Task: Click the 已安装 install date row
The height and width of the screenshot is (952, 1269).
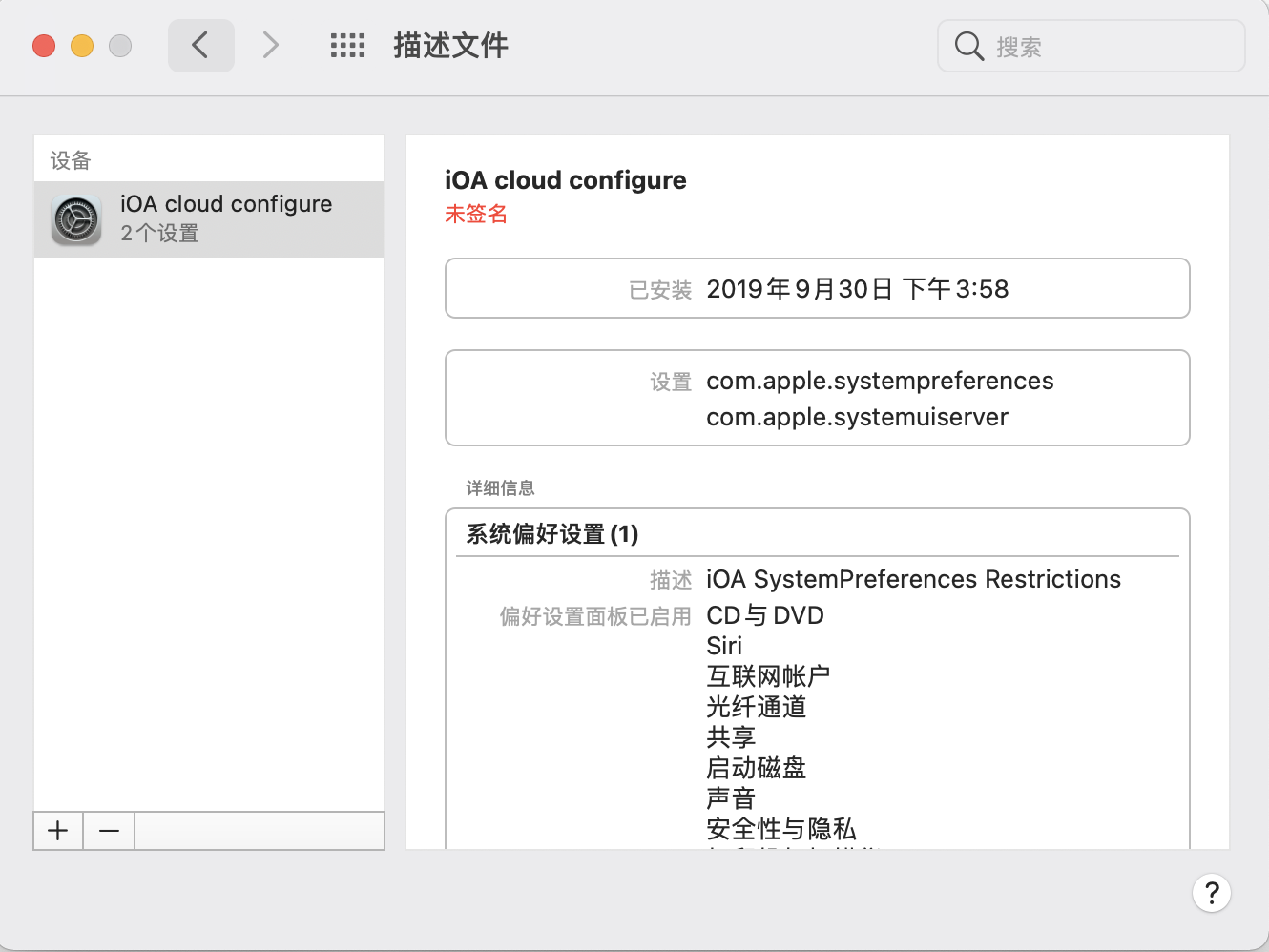Action: point(817,288)
